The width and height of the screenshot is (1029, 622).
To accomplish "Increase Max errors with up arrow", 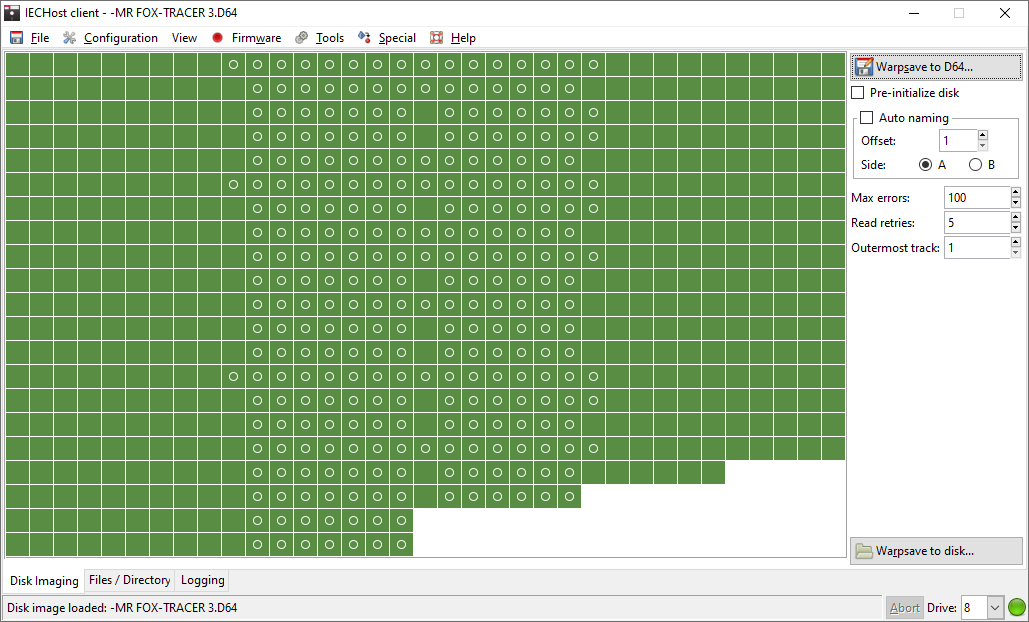I will [1016, 192].
